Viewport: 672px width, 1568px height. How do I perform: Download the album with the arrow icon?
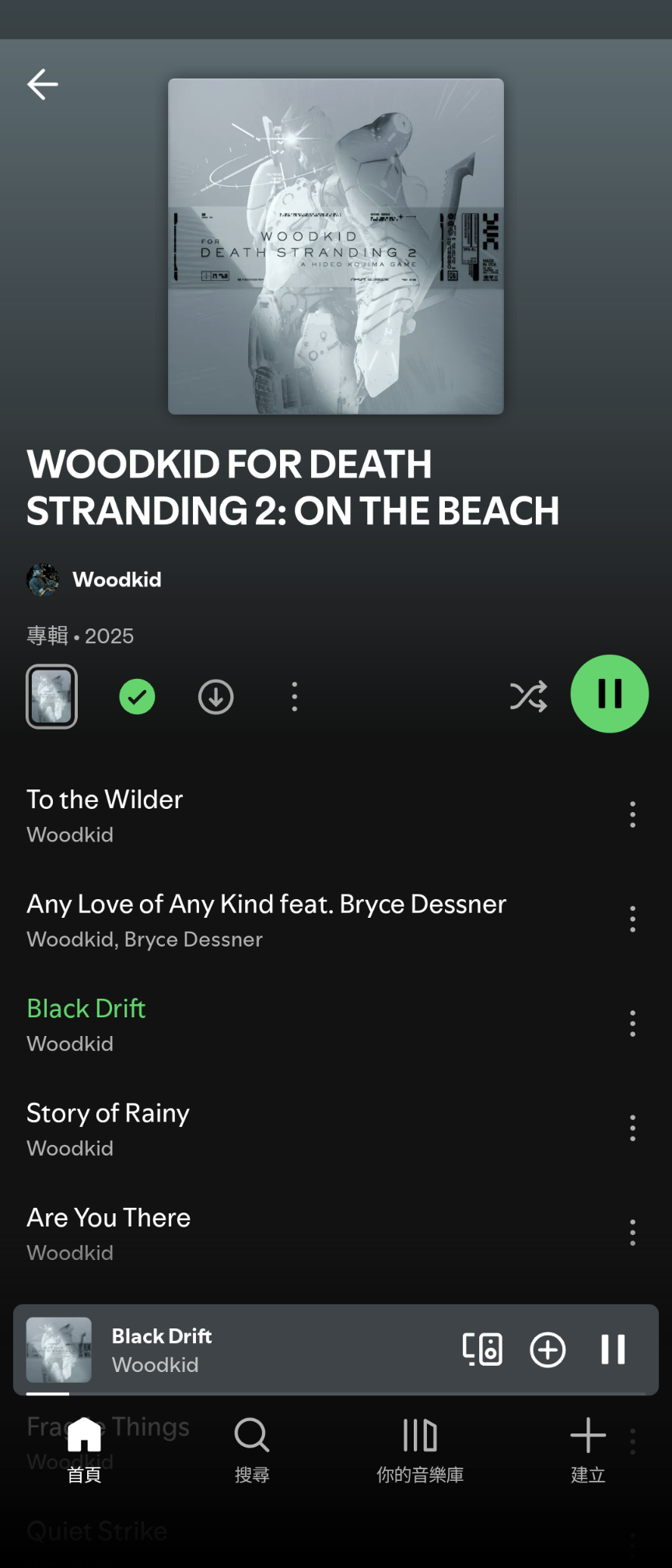tap(215, 697)
